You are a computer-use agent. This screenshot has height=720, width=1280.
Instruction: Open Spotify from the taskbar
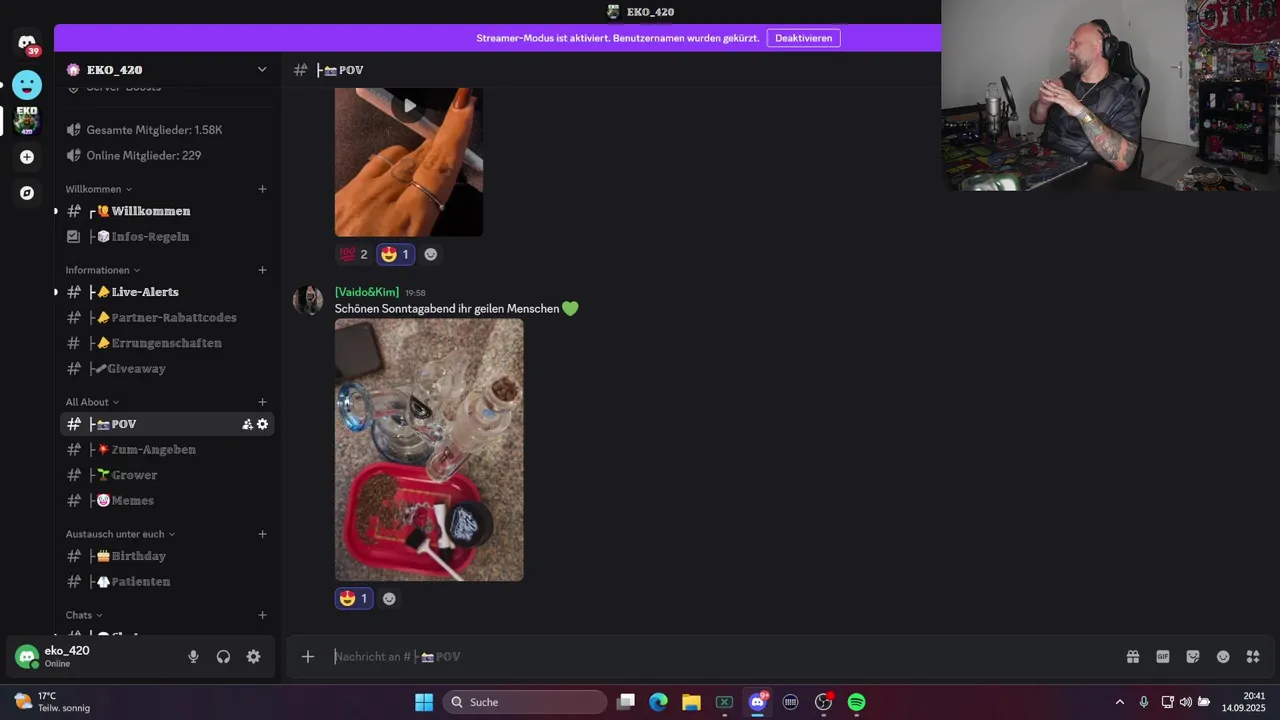[856, 702]
